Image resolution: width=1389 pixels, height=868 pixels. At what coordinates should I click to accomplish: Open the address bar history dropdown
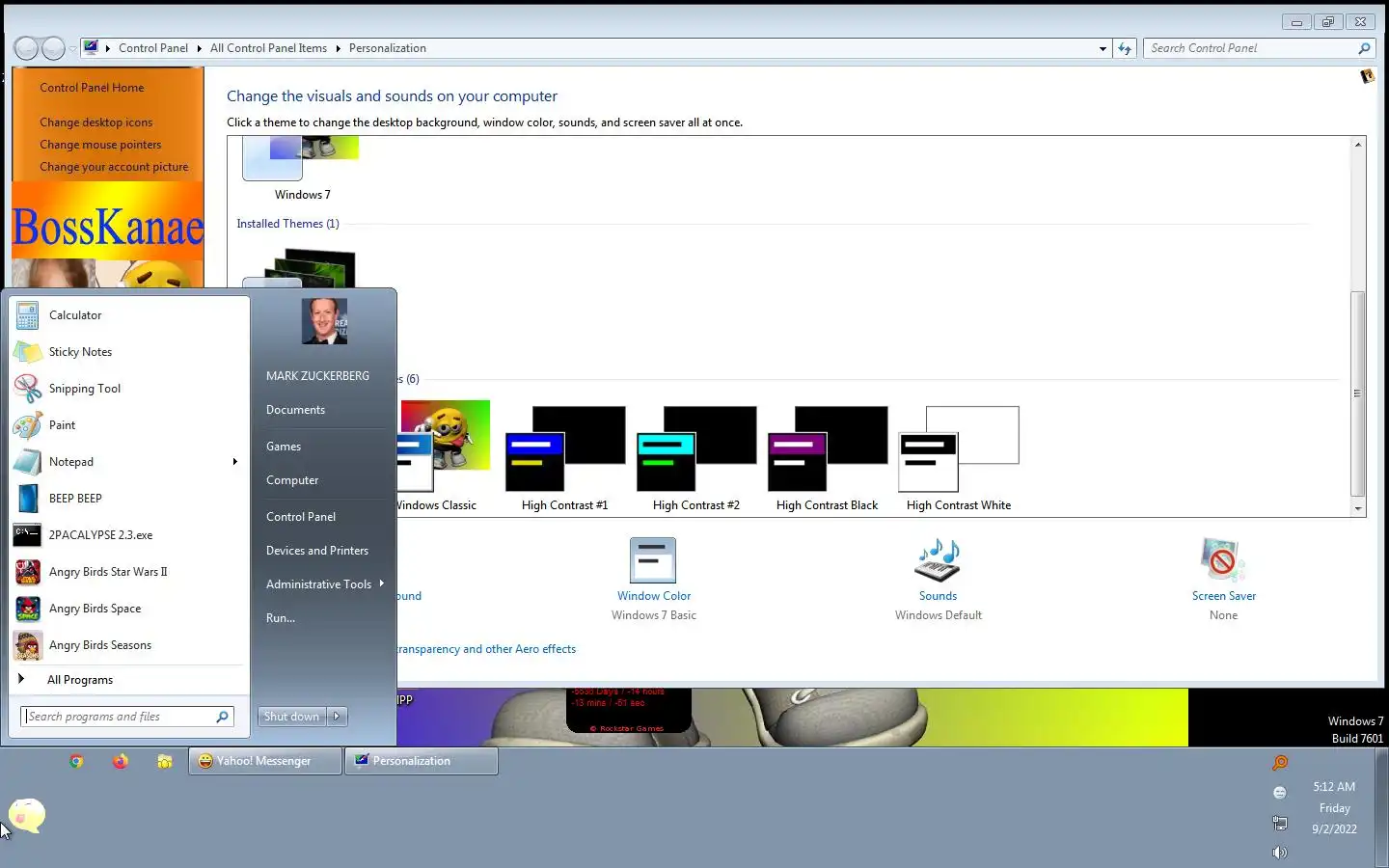point(1103,48)
